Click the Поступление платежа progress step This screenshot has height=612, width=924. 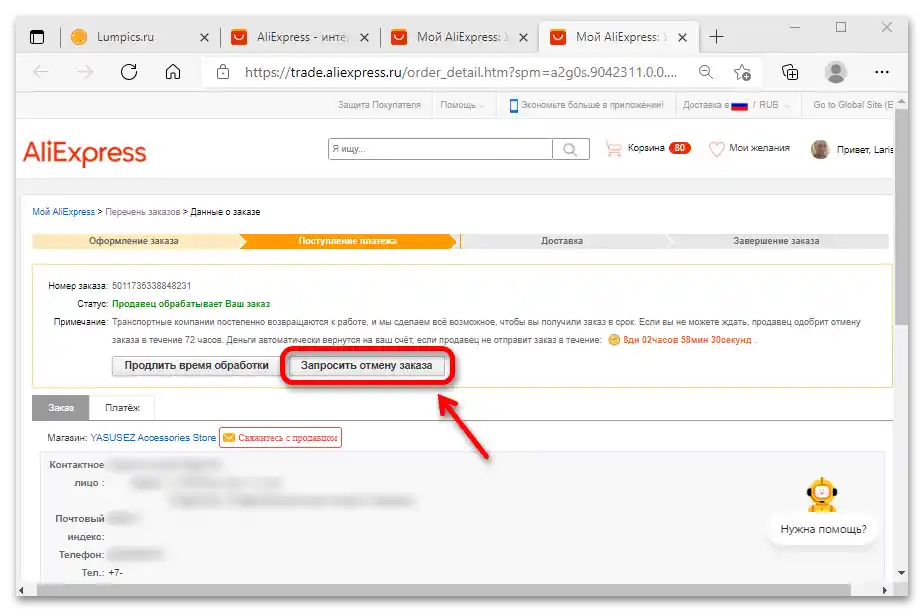click(x=348, y=241)
